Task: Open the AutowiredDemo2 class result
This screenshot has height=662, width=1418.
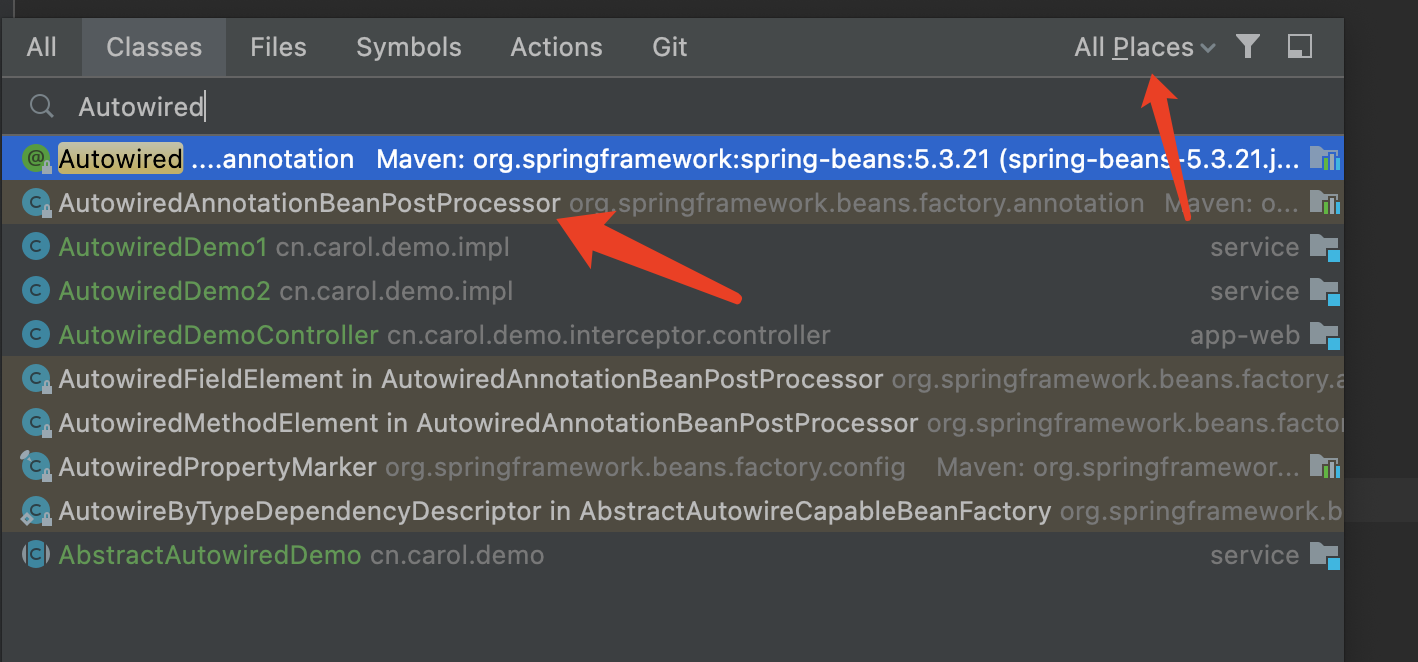Action: [x=165, y=291]
